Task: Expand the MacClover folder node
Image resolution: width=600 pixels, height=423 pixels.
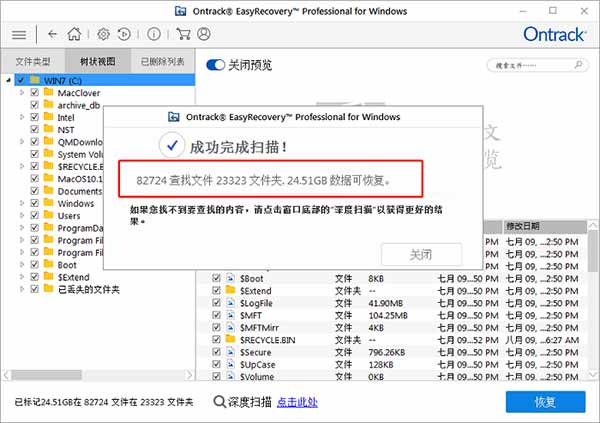Action: (21, 92)
